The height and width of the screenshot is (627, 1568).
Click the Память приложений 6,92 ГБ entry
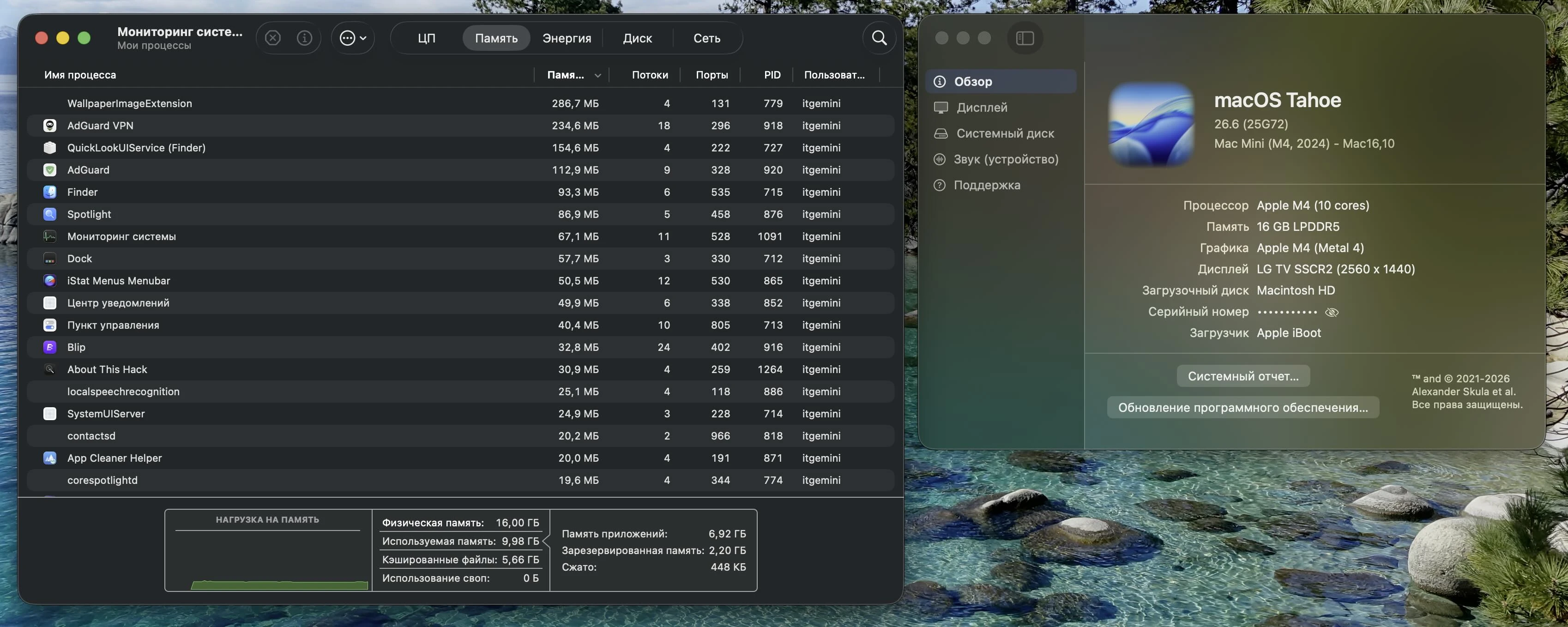point(654,534)
